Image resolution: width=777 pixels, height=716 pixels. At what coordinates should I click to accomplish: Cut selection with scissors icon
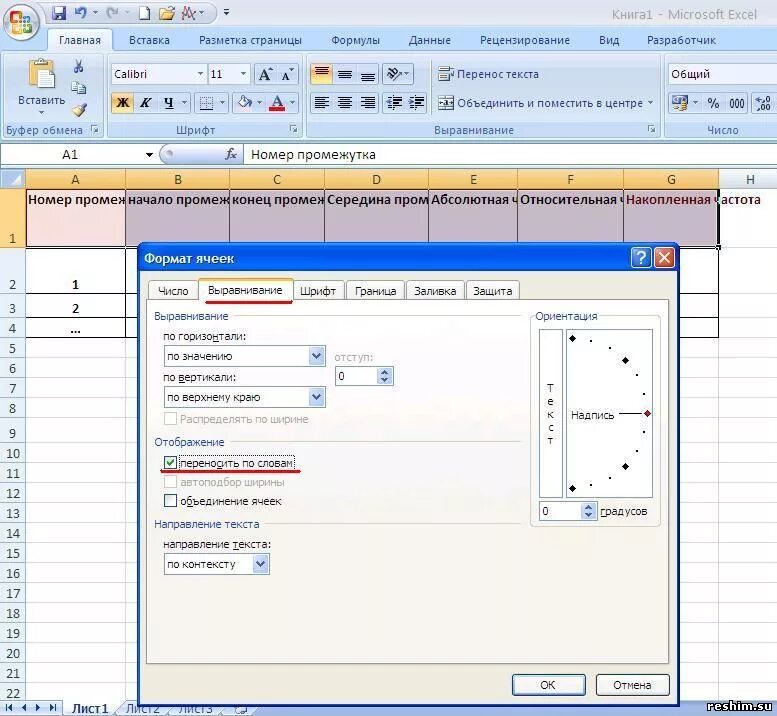[x=78, y=66]
